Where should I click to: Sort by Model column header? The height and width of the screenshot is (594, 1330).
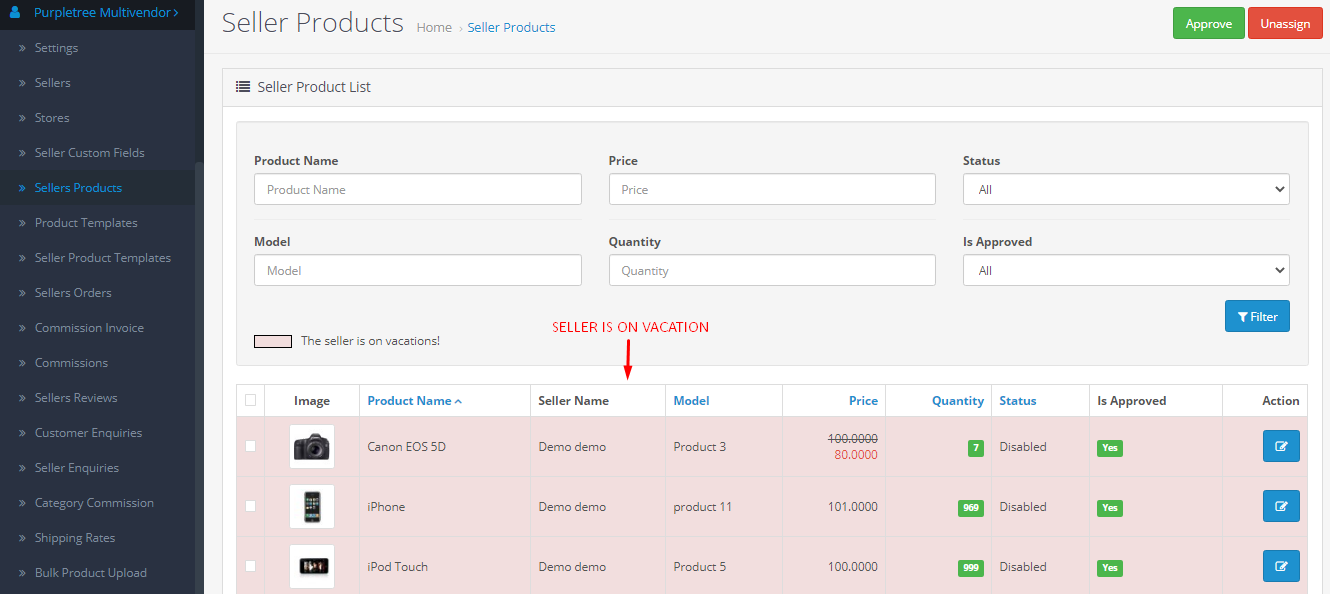pyautogui.click(x=691, y=401)
